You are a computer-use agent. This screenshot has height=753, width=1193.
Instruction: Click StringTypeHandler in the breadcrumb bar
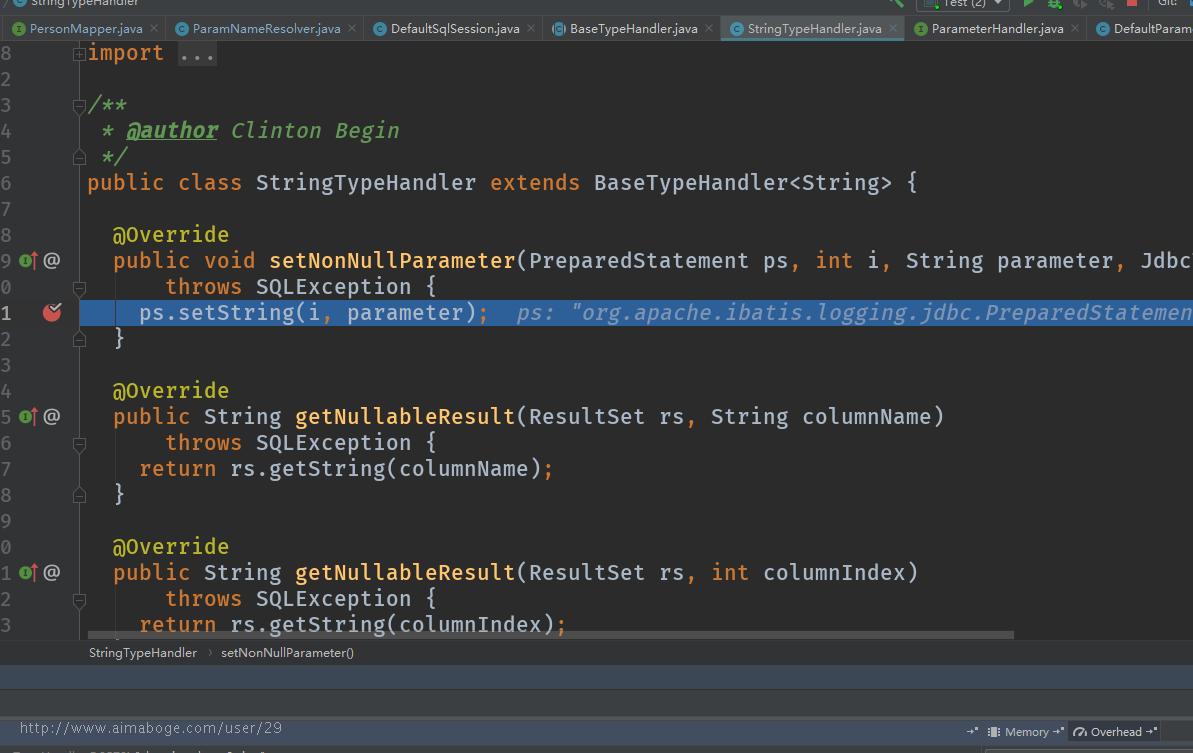tap(142, 653)
